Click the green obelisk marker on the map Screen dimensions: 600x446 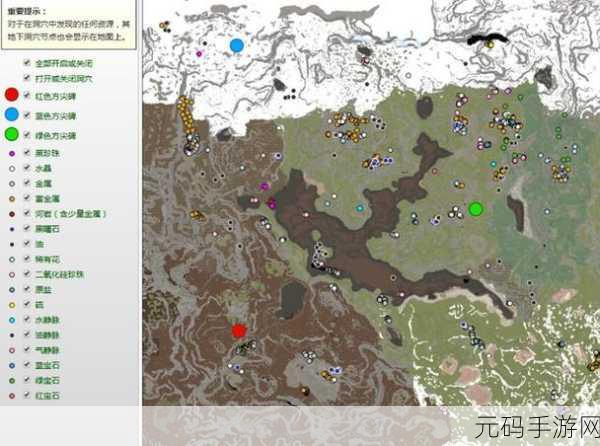(x=476, y=209)
